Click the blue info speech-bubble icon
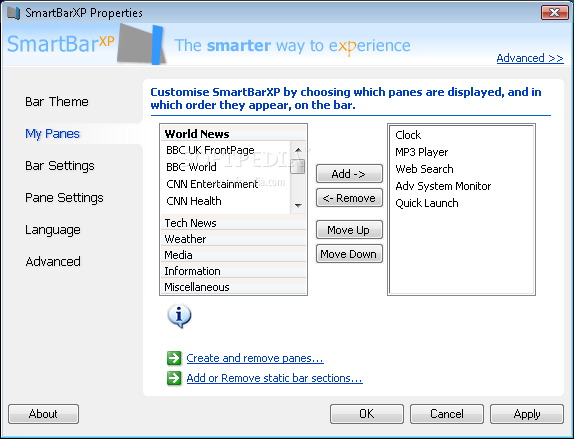The width and height of the screenshot is (574, 439). click(179, 316)
